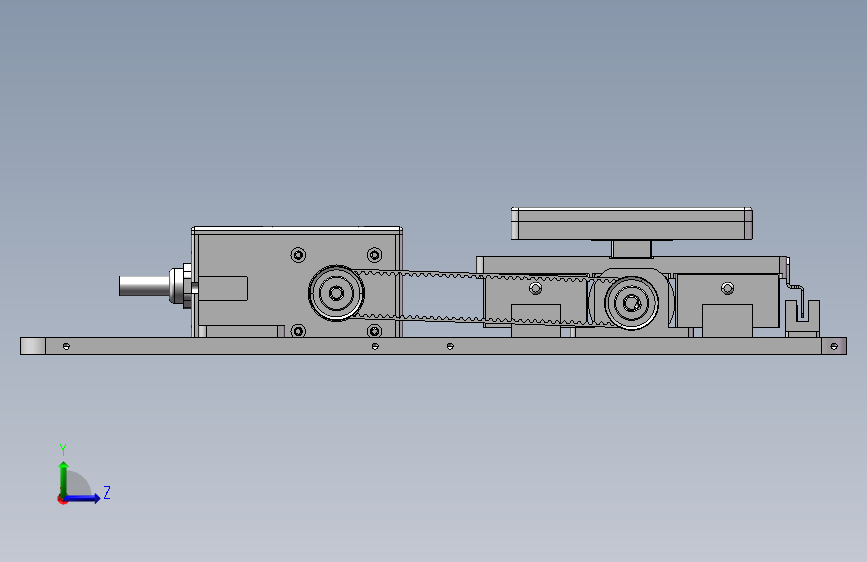Select the left timing pulley on the motor housing

(336, 293)
